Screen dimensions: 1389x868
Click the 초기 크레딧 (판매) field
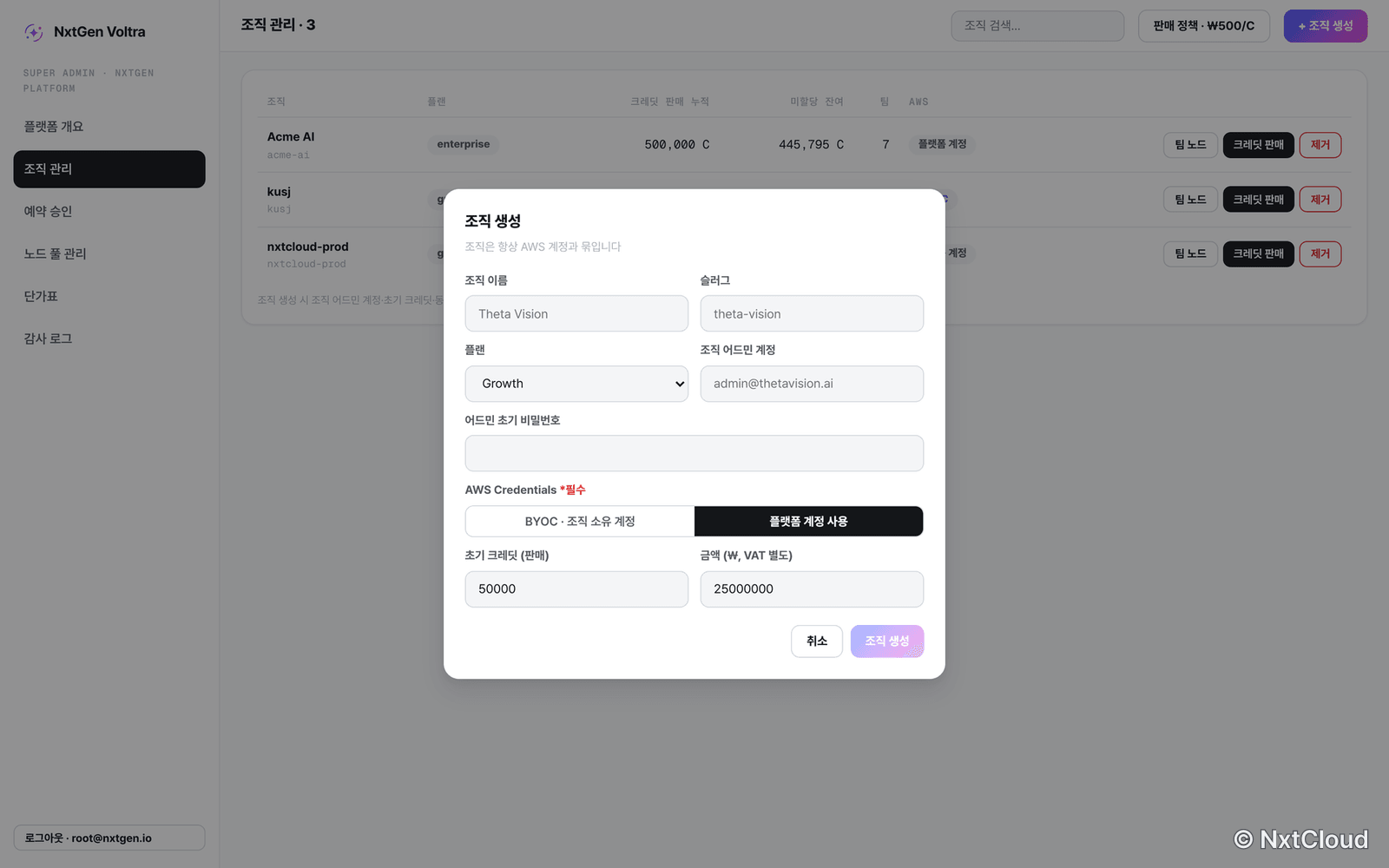click(576, 589)
